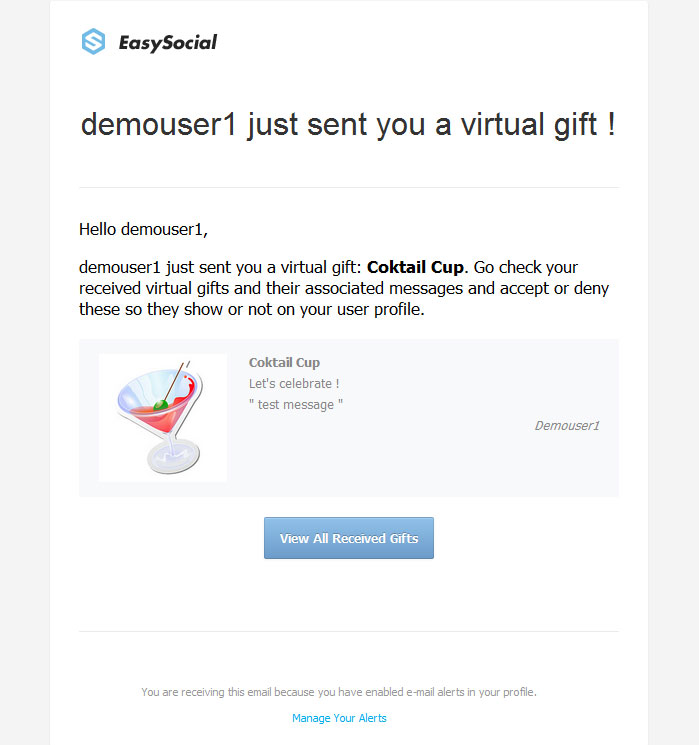Click the word Gifts on the blue button
The height and width of the screenshot is (745, 699).
404,538
